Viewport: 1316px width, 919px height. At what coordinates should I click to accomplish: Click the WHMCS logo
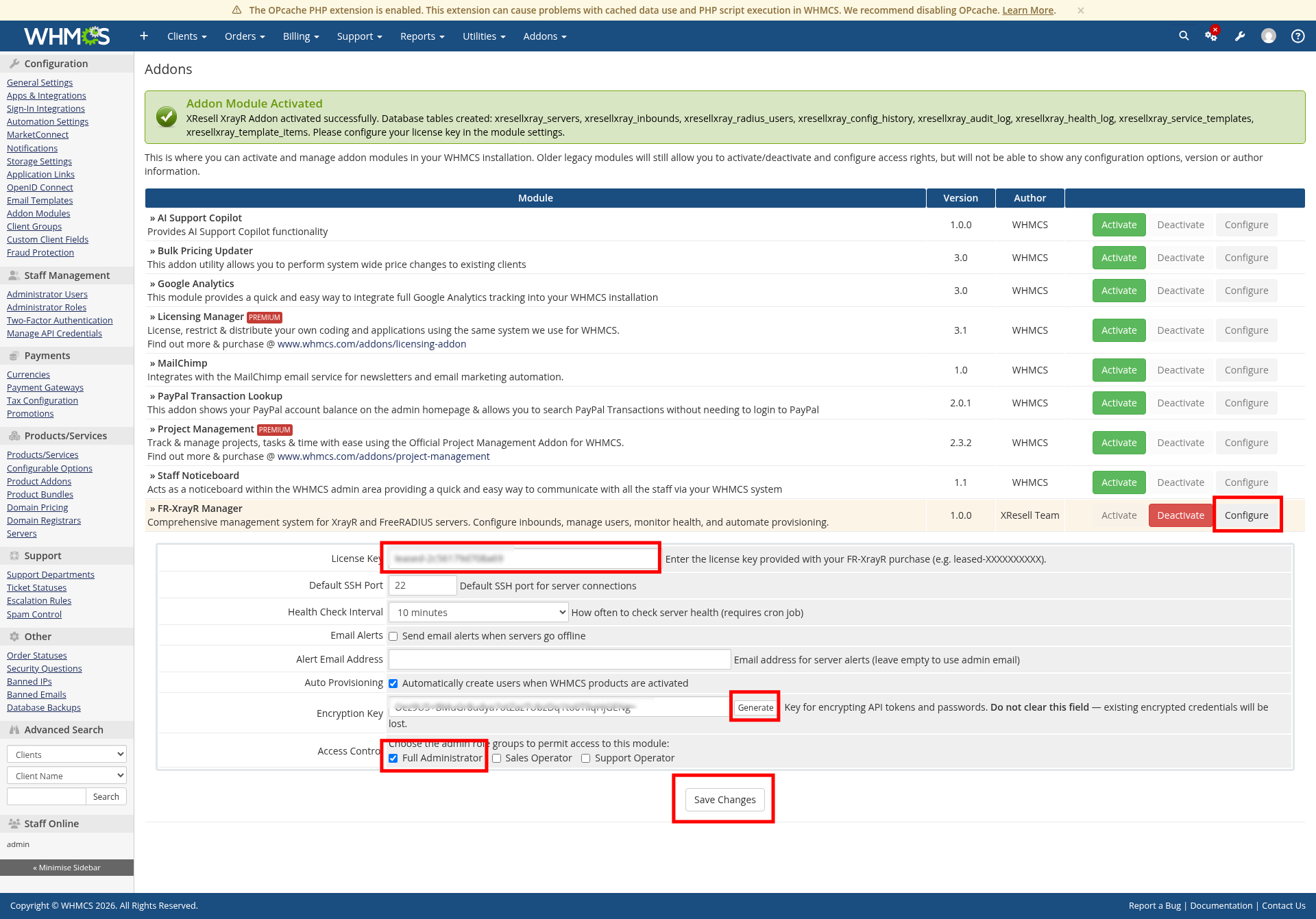pos(66,36)
